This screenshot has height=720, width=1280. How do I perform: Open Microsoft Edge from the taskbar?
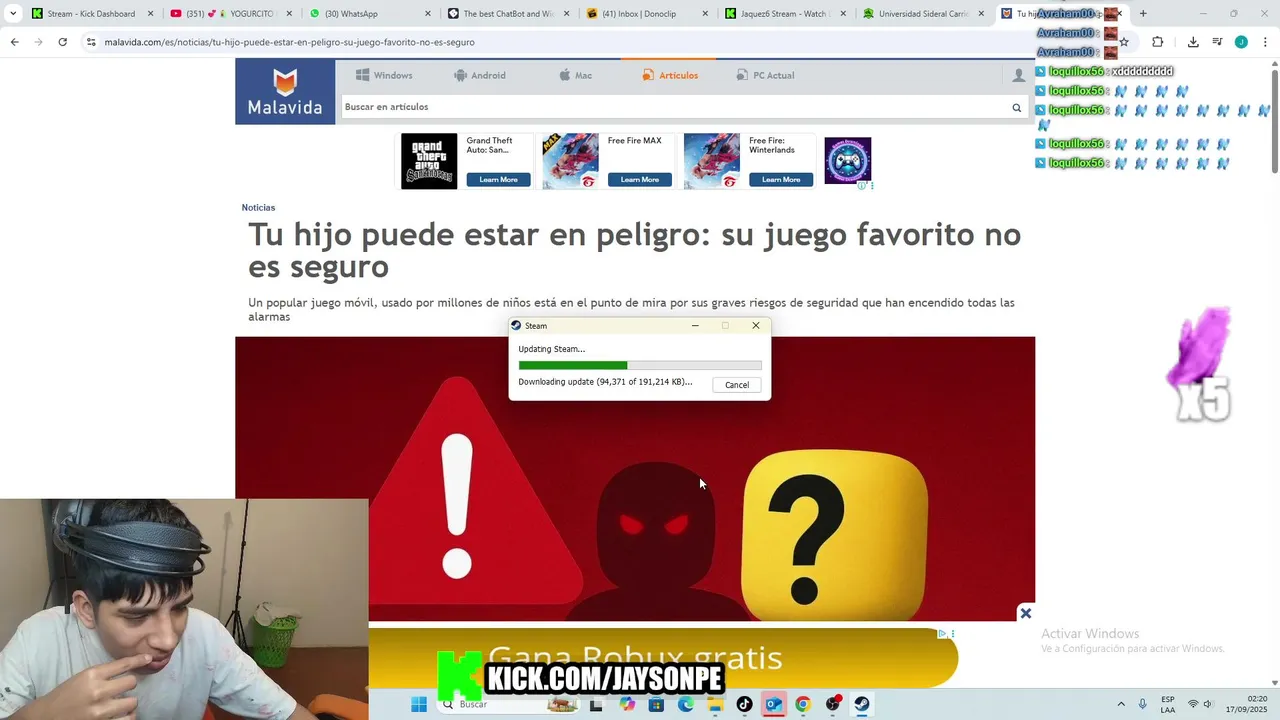685,704
